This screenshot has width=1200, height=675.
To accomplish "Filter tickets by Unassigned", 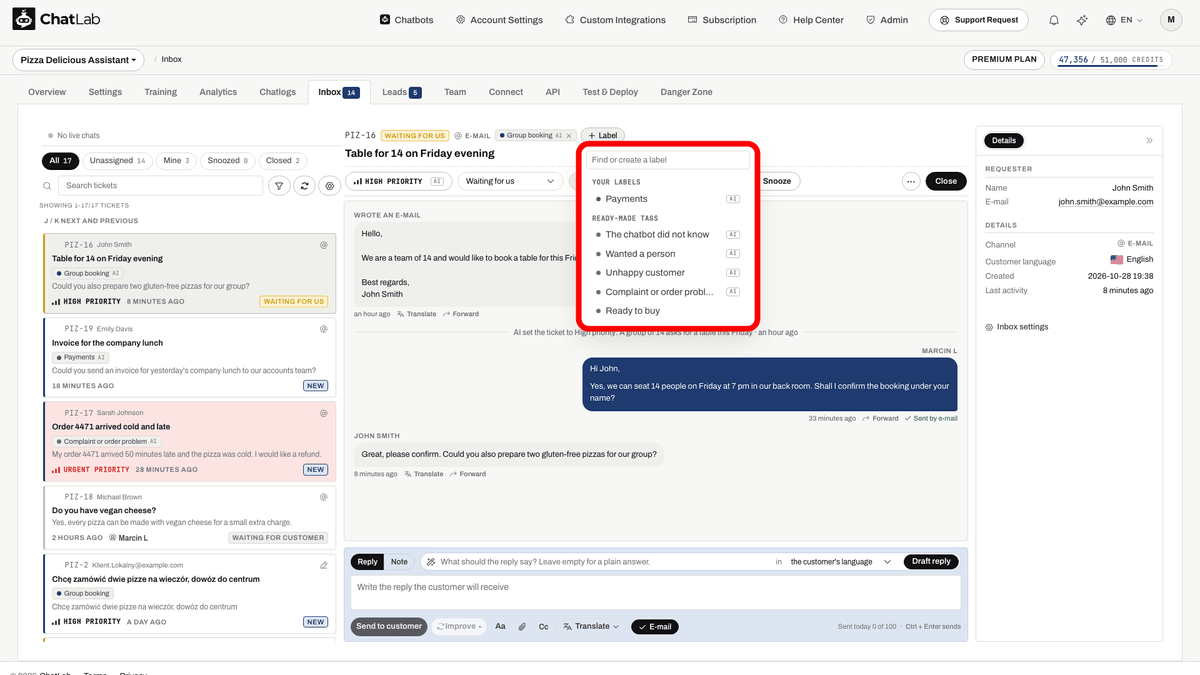I will 117,160.
